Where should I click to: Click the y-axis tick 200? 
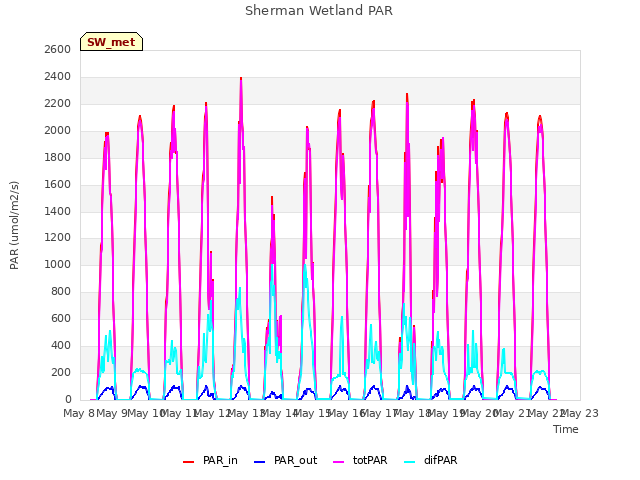coord(61,372)
